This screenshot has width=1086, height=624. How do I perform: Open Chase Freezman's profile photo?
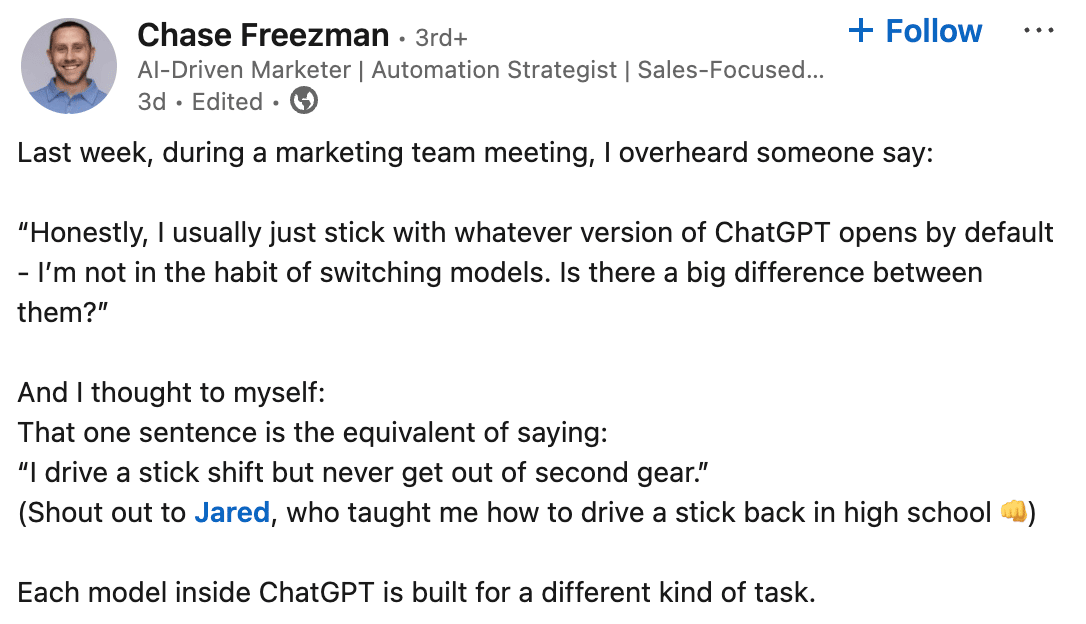point(68,66)
